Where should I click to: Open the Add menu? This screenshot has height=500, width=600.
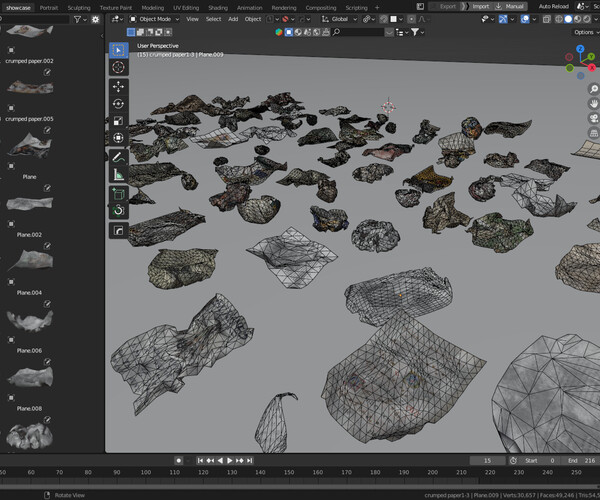(233, 19)
